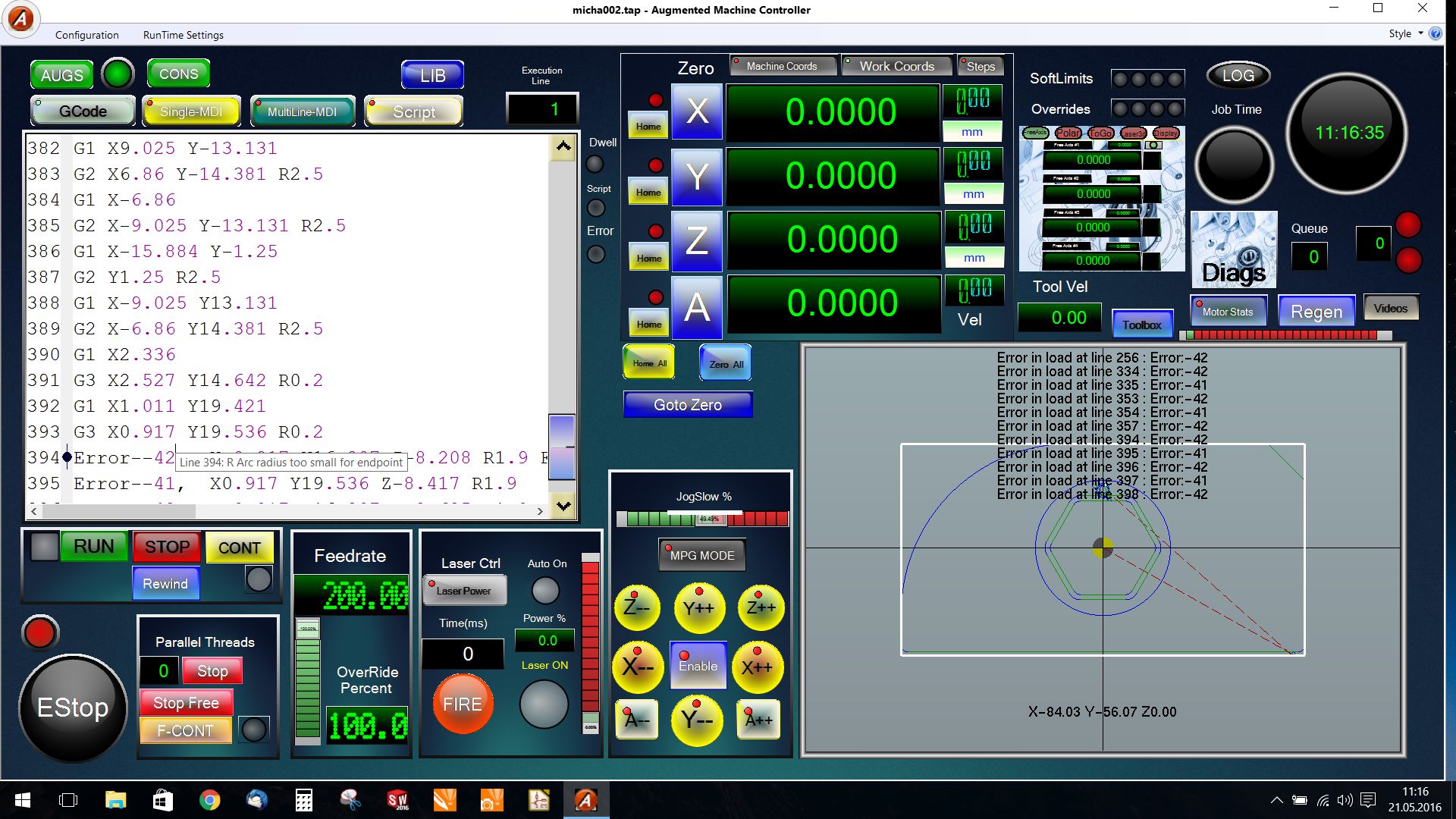The width and height of the screenshot is (1456, 819).
Task: Open the Configuration menu
Action: [x=86, y=35]
